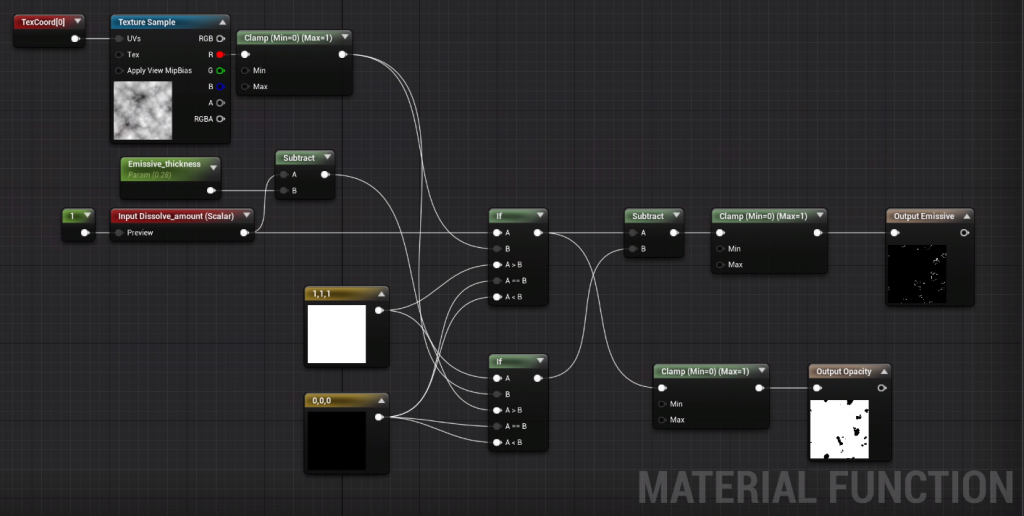This screenshot has height=516, width=1024.
Task: Click the Apply View MipBias input pin
Action: pyautogui.click(x=120, y=71)
